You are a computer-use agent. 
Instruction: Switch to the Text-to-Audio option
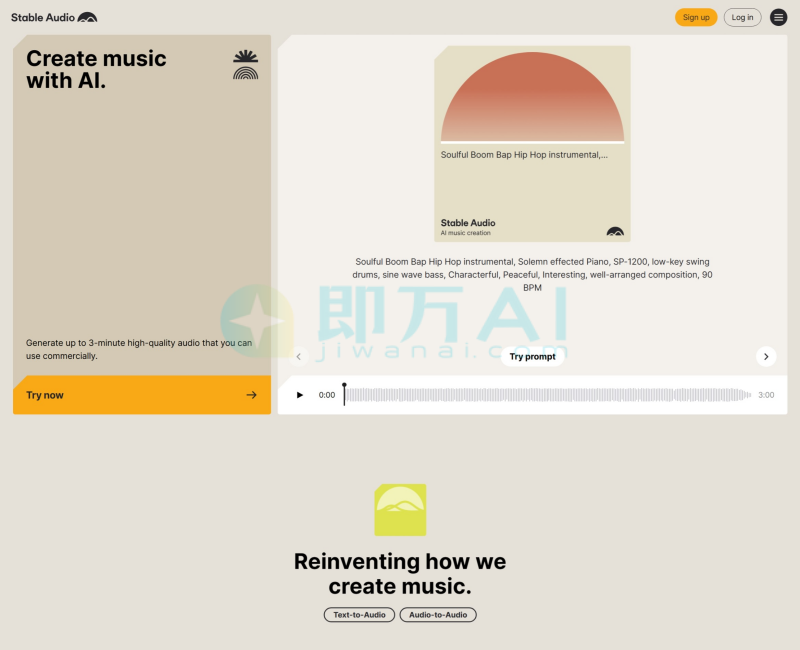coord(359,615)
